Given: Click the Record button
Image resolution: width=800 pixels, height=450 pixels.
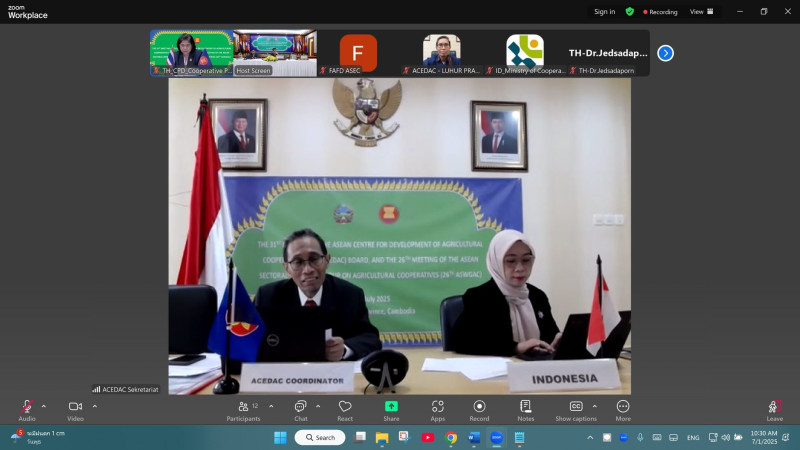Looking at the screenshot, I should [x=479, y=410].
